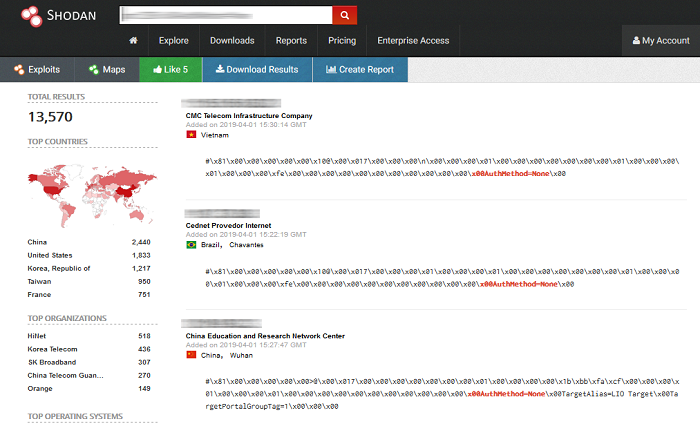700x426 pixels.
Task: Open the My Account menu
Action: click(660, 41)
